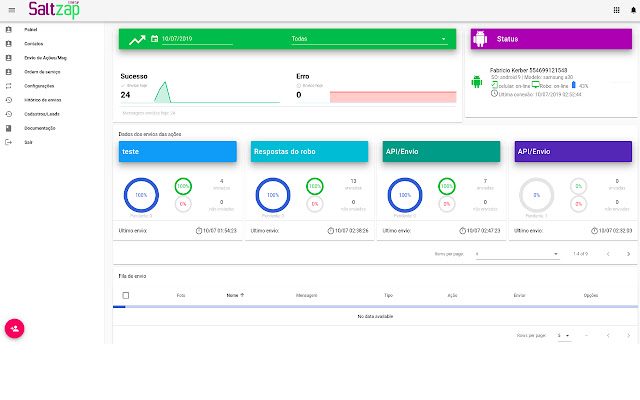Click the red Erro chart bar
The height and width of the screenshot is (400, 640).
pyautogui.click(x=393, y=97)
